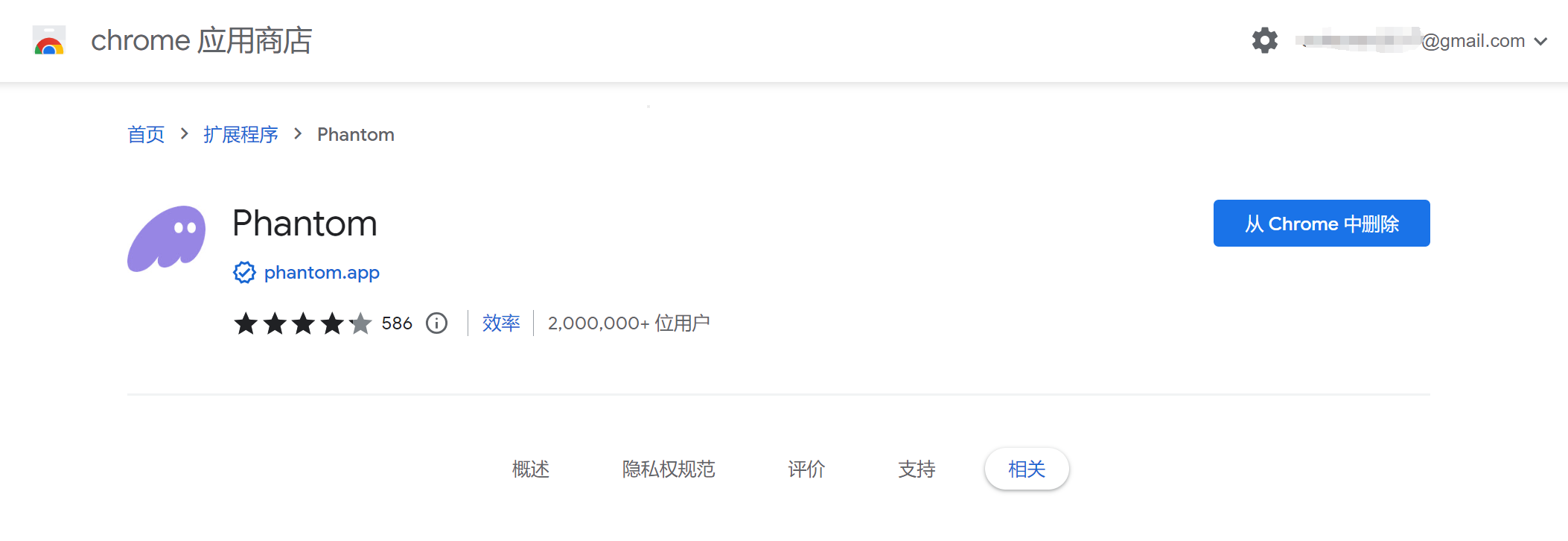Click the star rating row
The image size is (1568, 541).
(303, 323)
